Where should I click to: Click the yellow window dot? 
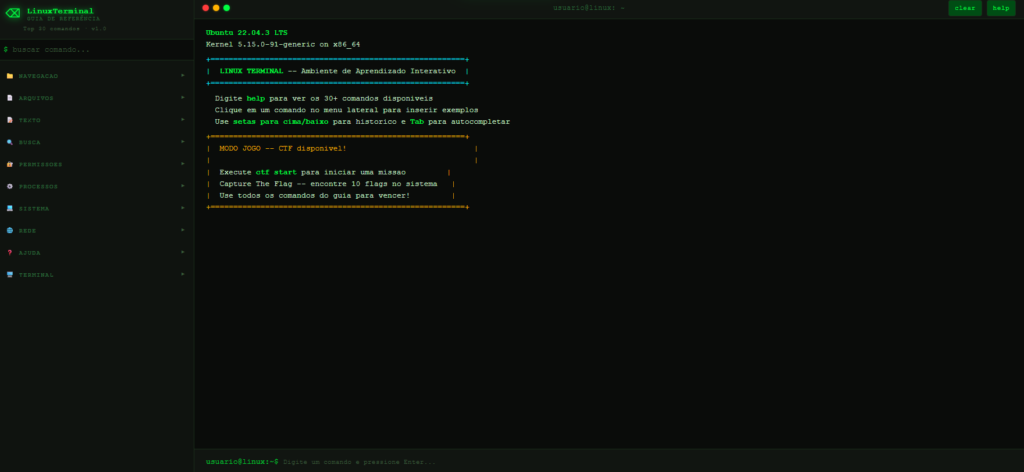[216, 8]
